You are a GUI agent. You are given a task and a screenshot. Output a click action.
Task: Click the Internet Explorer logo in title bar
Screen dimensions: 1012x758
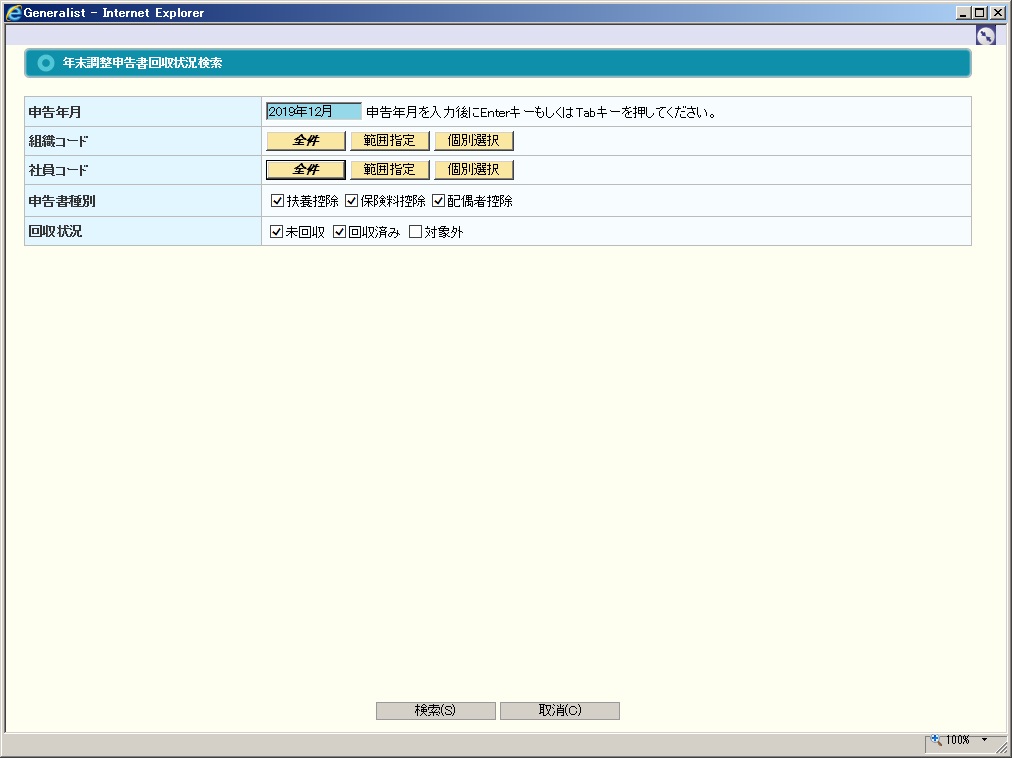pyautogui.click(x=13, y=13)
